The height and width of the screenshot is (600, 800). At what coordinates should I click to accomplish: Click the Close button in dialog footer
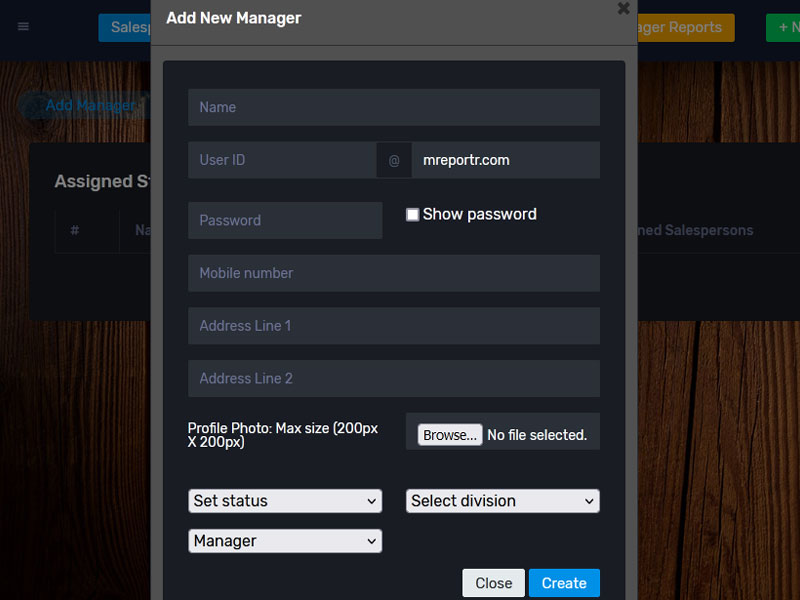(x=493, y=583)
